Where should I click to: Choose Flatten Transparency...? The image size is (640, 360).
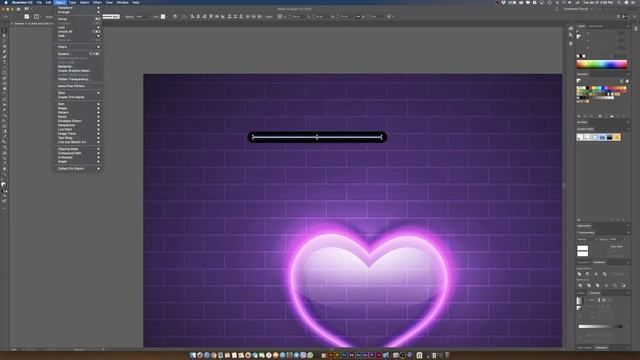point(78,79)
